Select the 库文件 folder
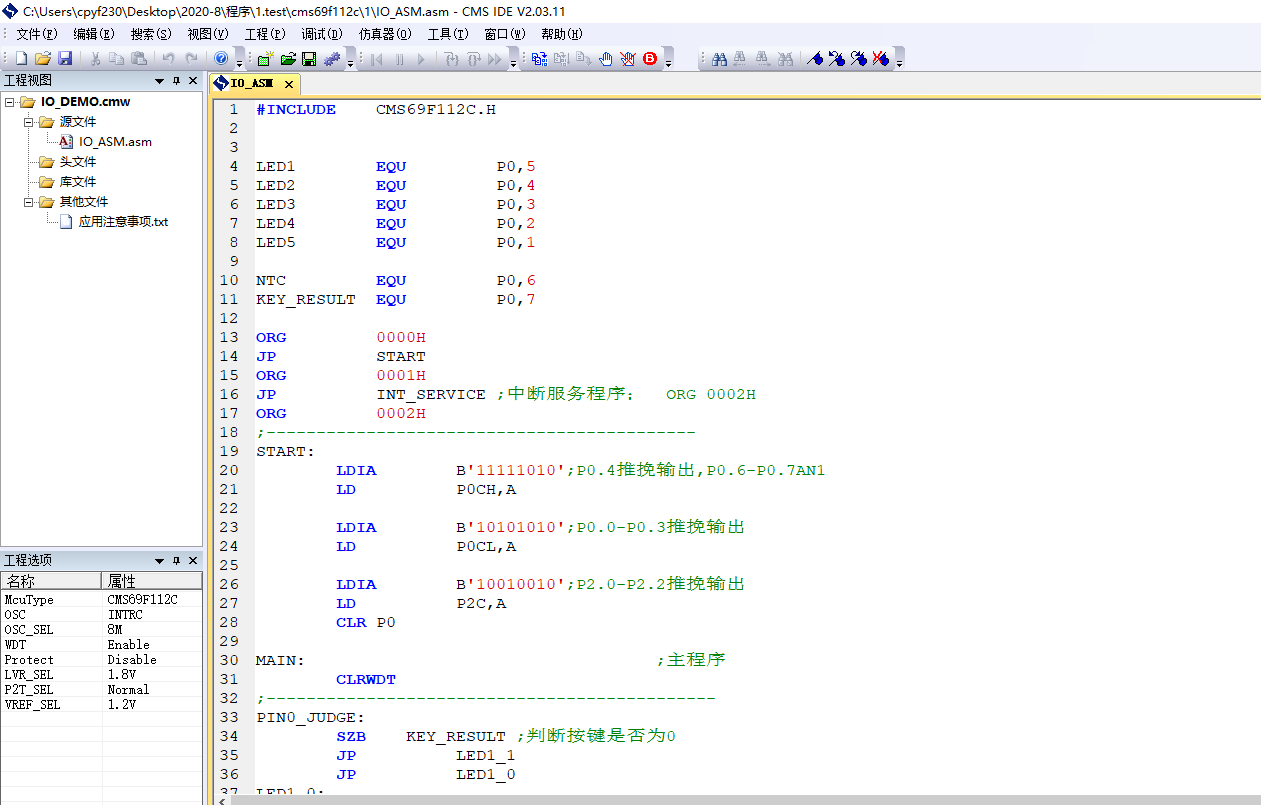The width and height of the screenshot is (1261, 805). click(x=77, y=182)
